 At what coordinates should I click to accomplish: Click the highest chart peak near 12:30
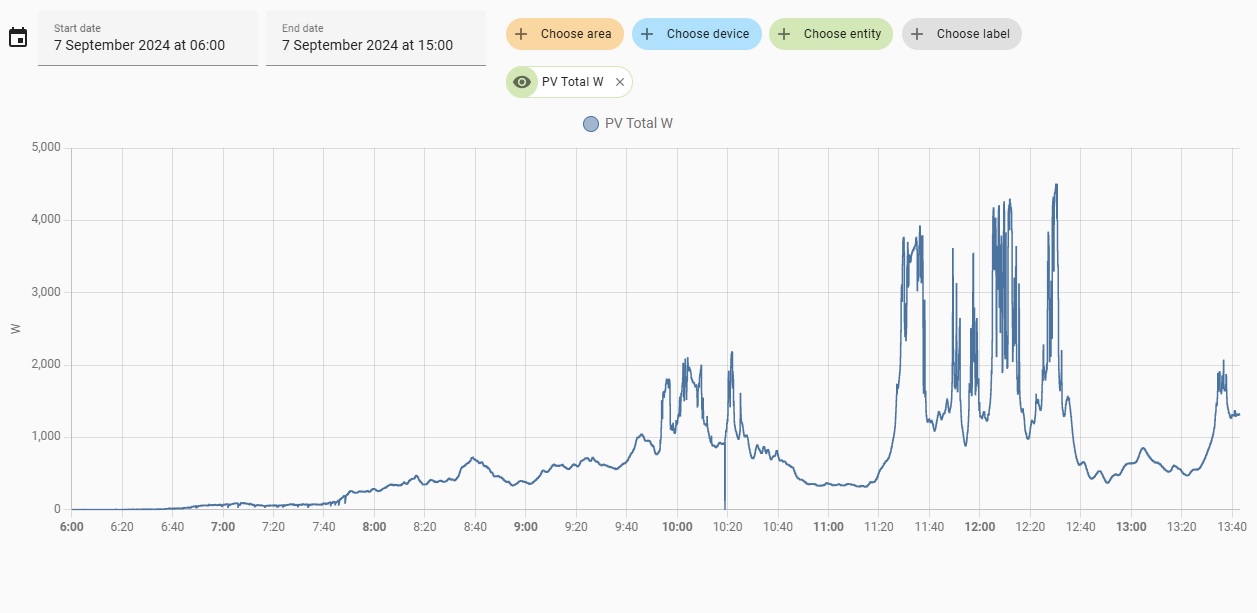tap(1055, 185)
